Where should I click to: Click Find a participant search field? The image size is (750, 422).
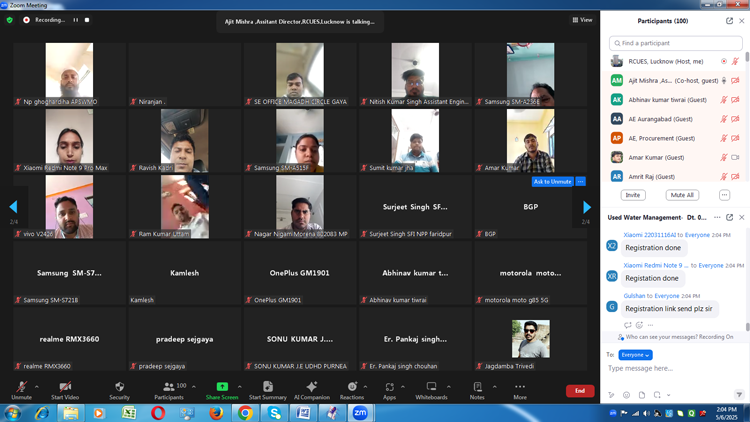[x=675, y=43]
